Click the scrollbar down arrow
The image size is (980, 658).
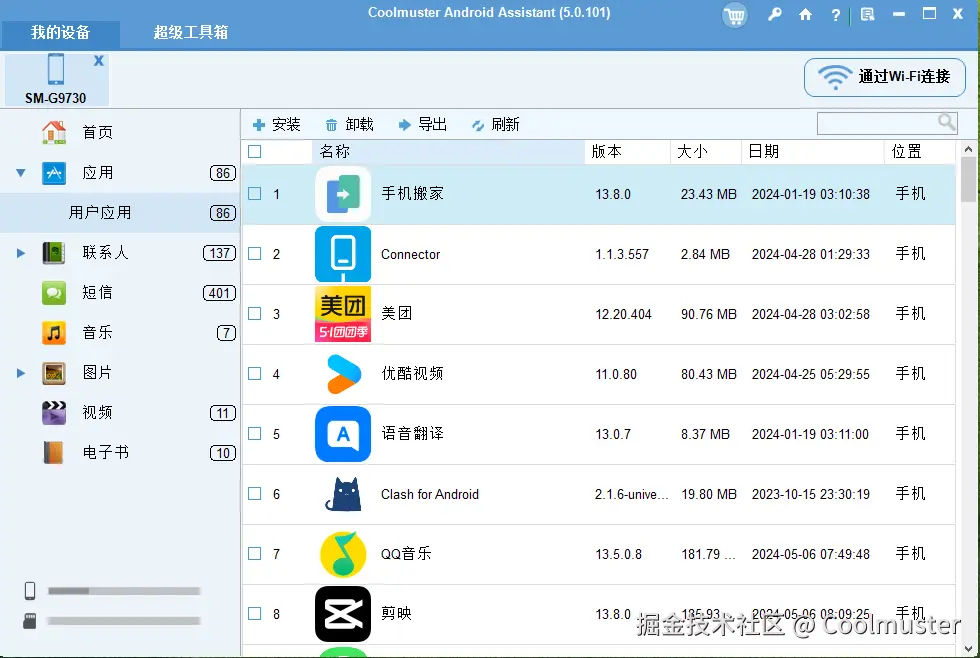pyautogui.click(x=968, y=649)
